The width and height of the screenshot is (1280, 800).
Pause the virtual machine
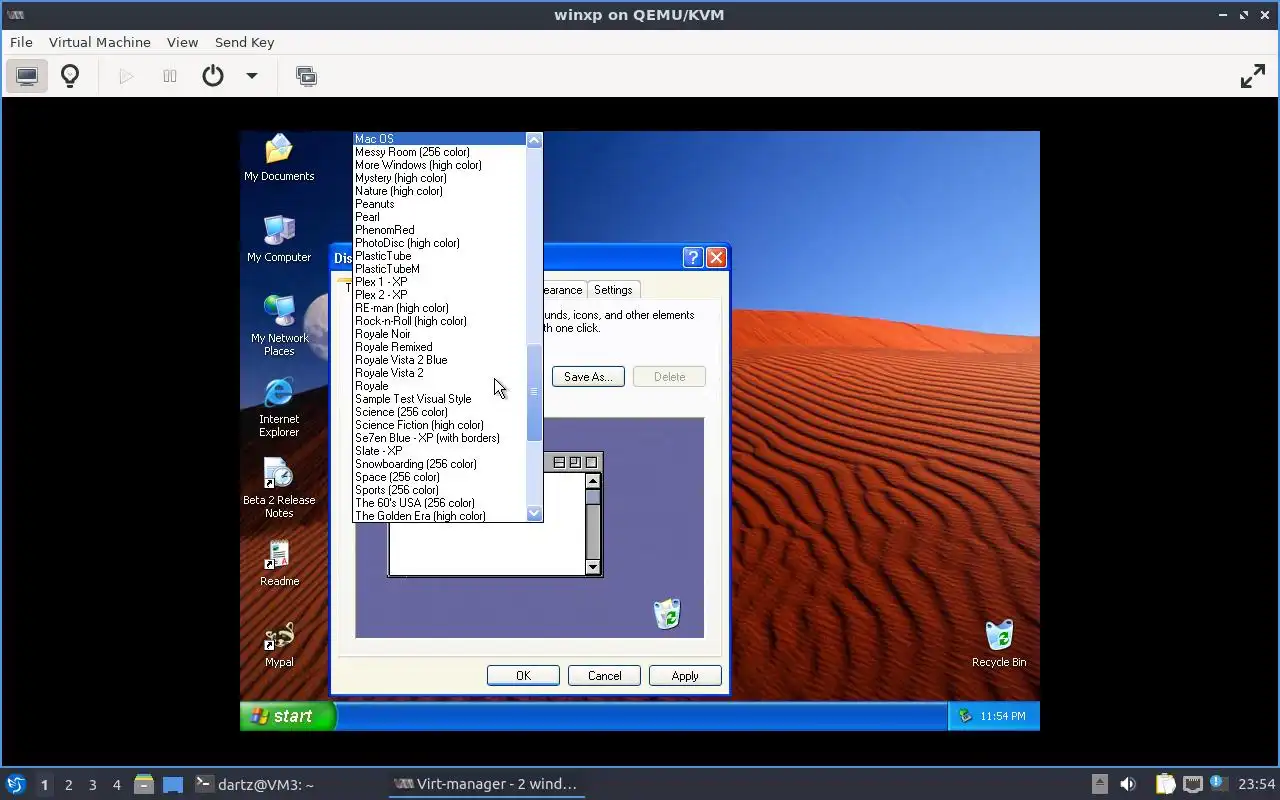pos(170,76)
